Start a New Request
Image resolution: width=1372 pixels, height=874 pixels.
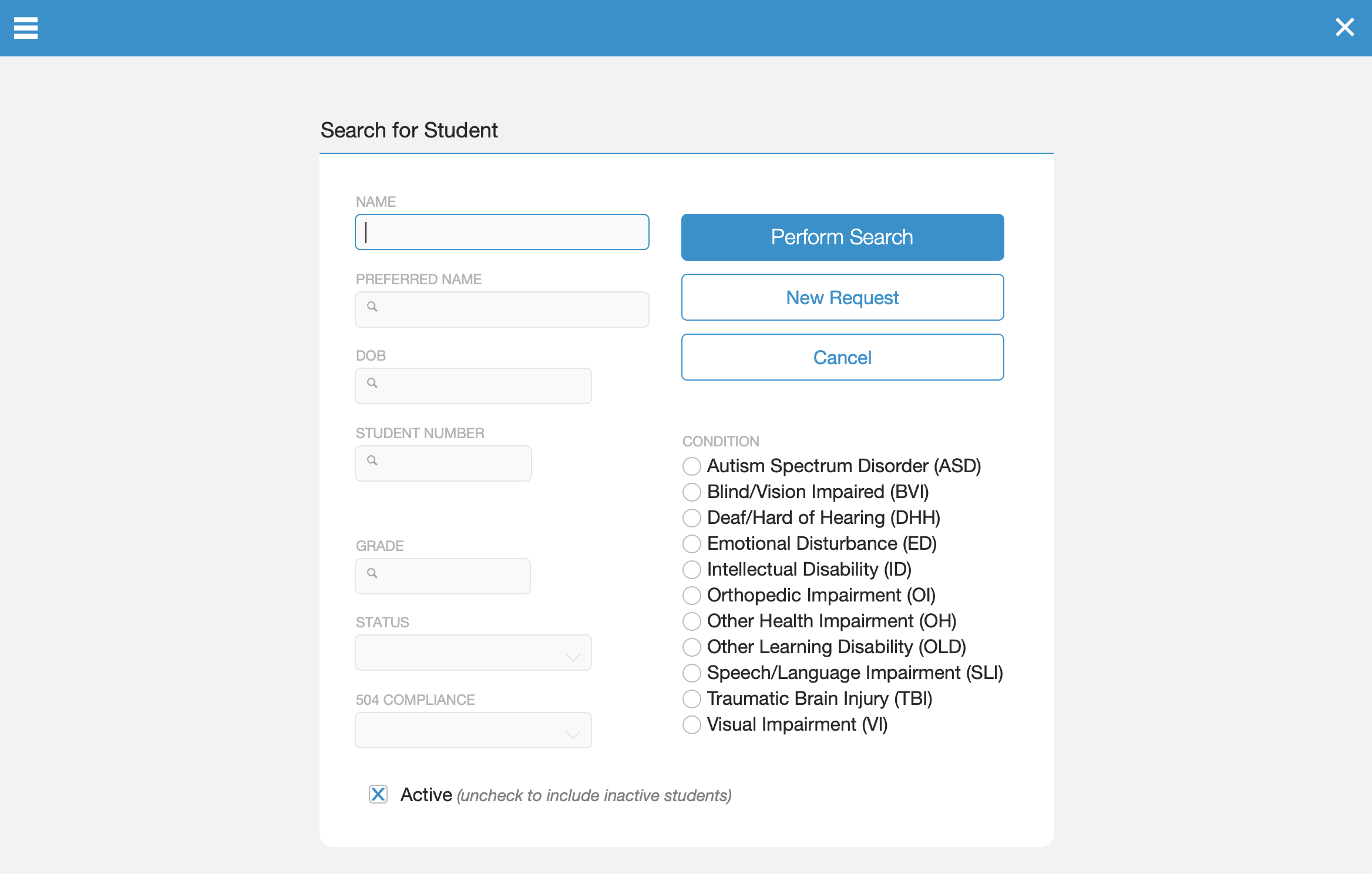tap(843, 297)
